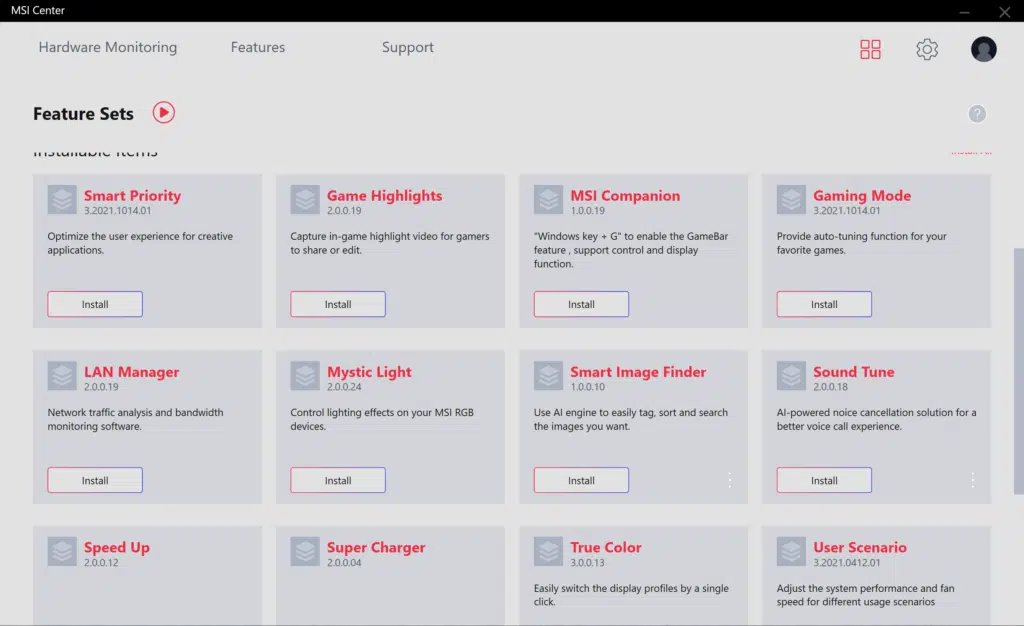Open more options on Sound Tune card
This screenshot has width=1024, height=626.
[972, 480]
